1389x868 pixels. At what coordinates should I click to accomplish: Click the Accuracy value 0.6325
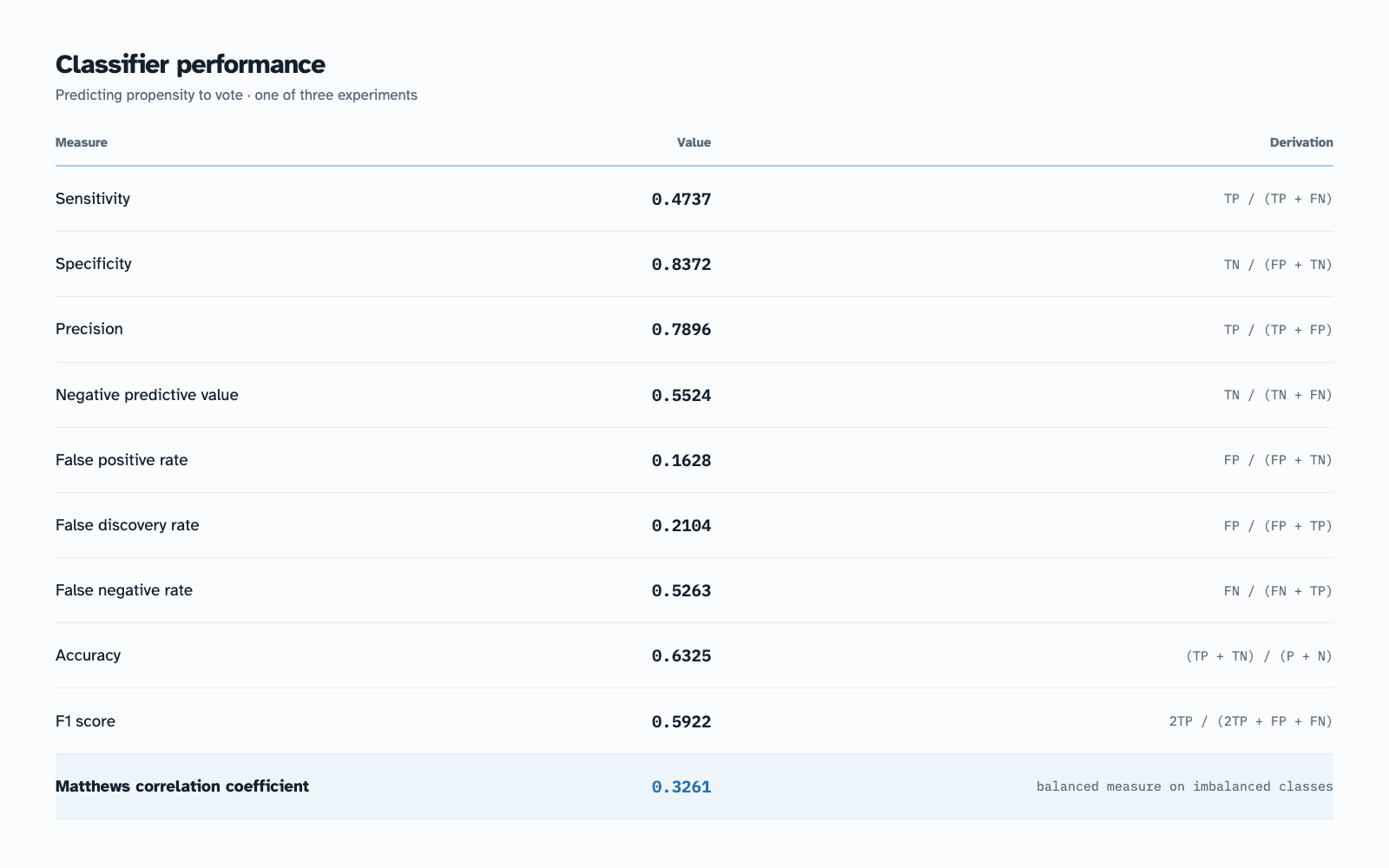pyautogui.click(x=681, y=656)
